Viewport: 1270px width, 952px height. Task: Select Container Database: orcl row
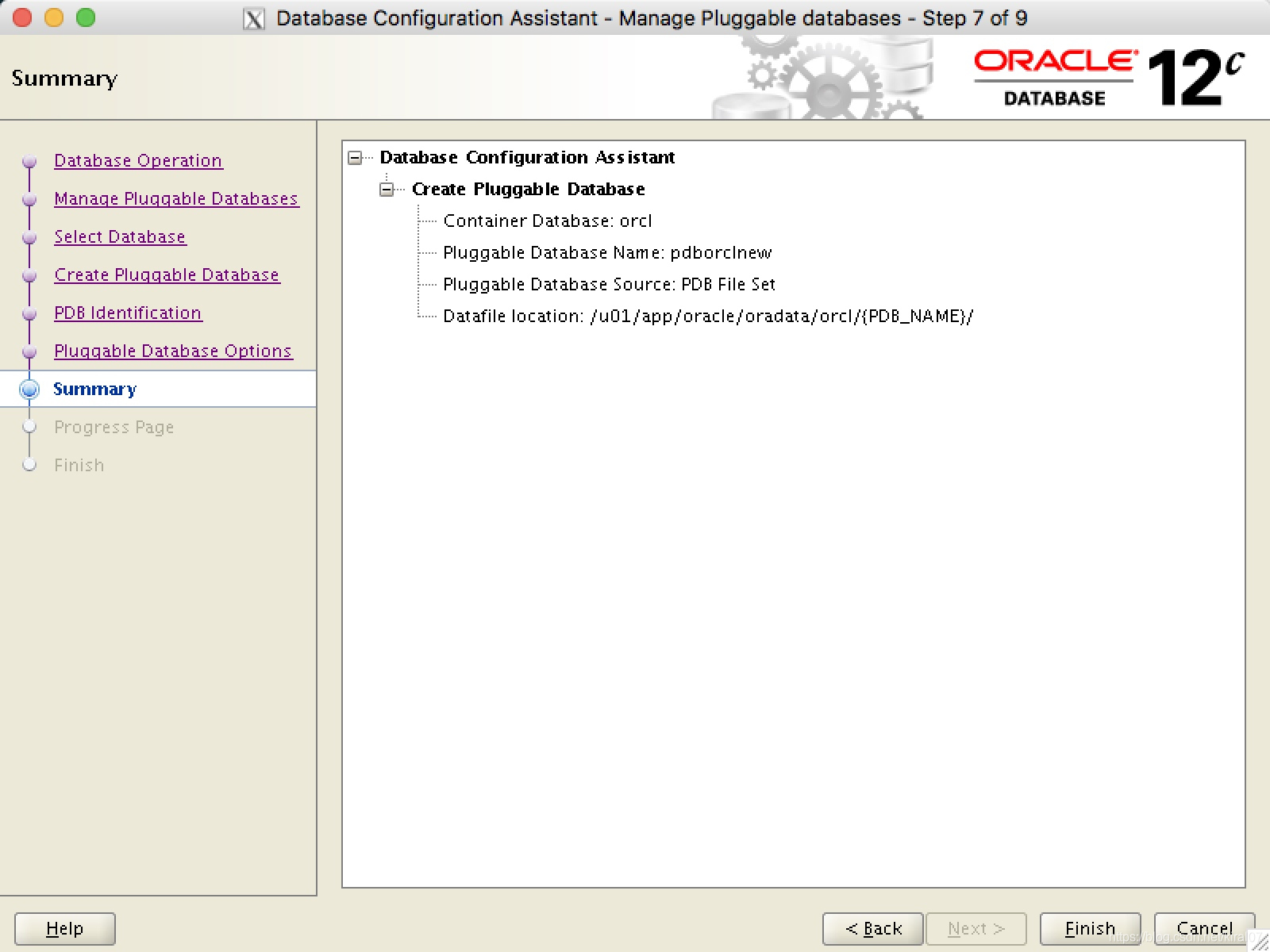point(548,221)
